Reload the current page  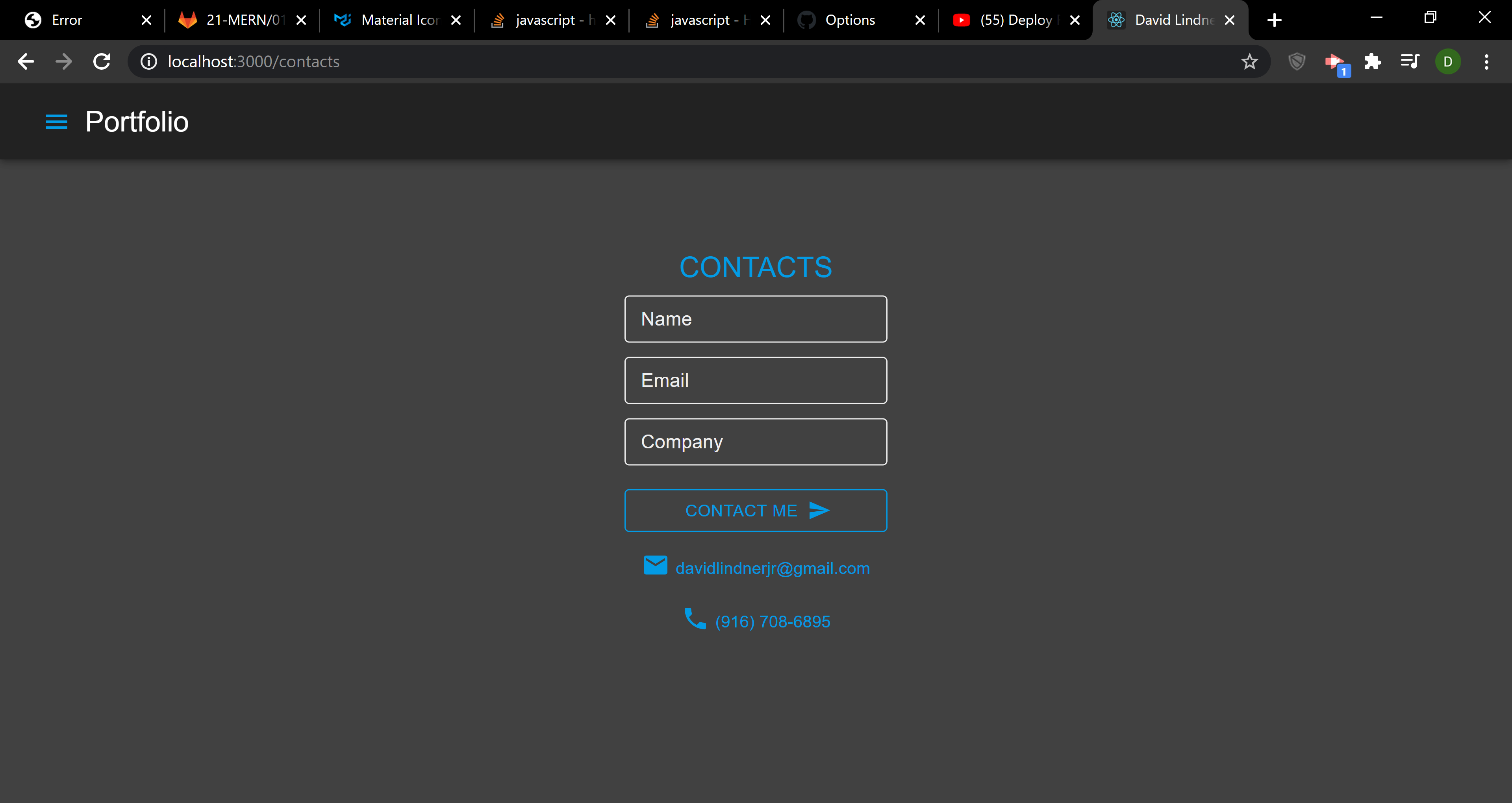coord(101,61)
